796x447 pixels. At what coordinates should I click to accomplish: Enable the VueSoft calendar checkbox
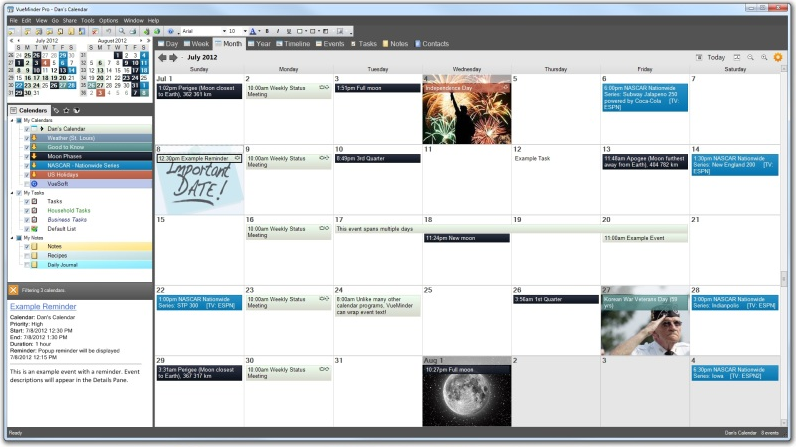pos(27,183)
